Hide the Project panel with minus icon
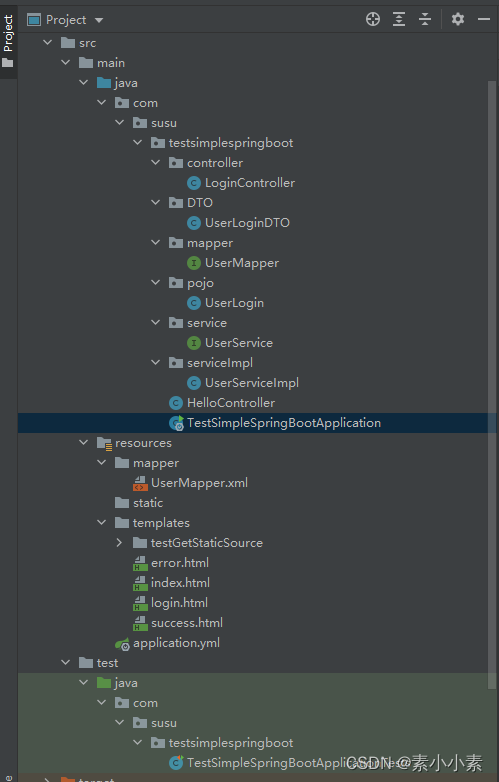Image resolution: width=499 pixels, height=782 pixels. point(484,19)
